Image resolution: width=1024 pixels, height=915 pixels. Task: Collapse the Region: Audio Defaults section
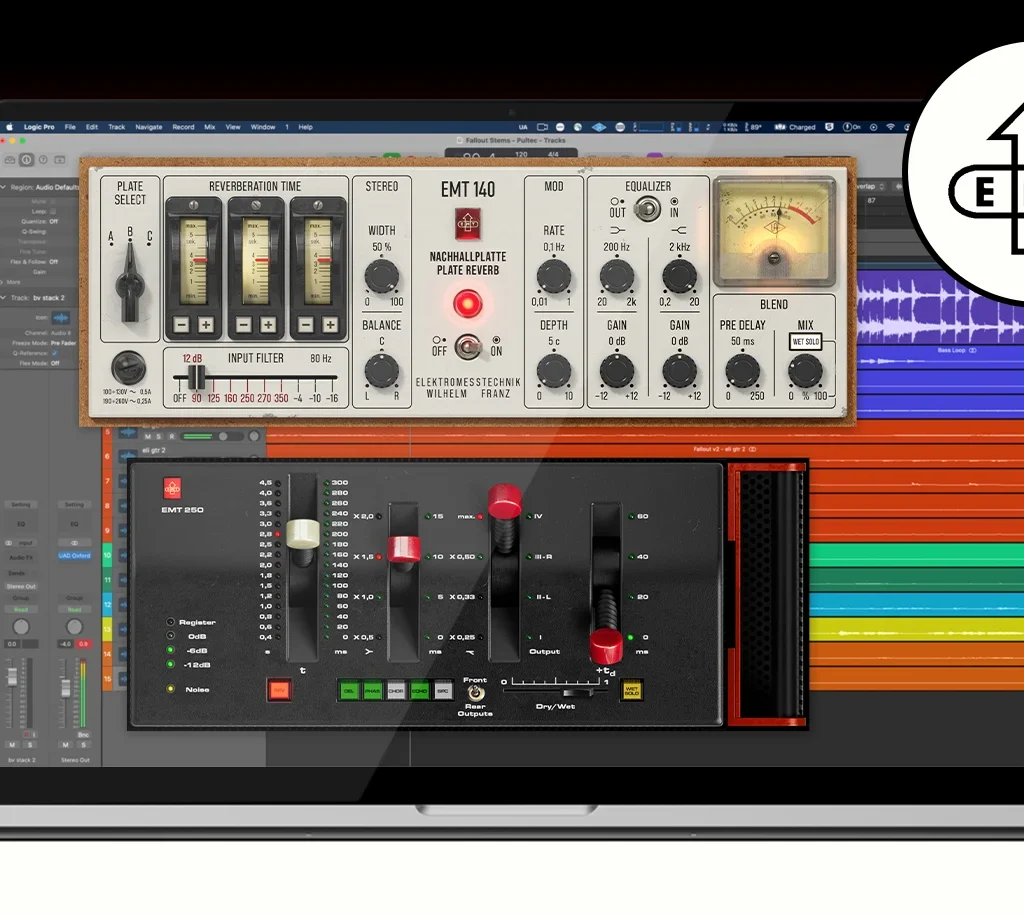[x=4, y=187]
